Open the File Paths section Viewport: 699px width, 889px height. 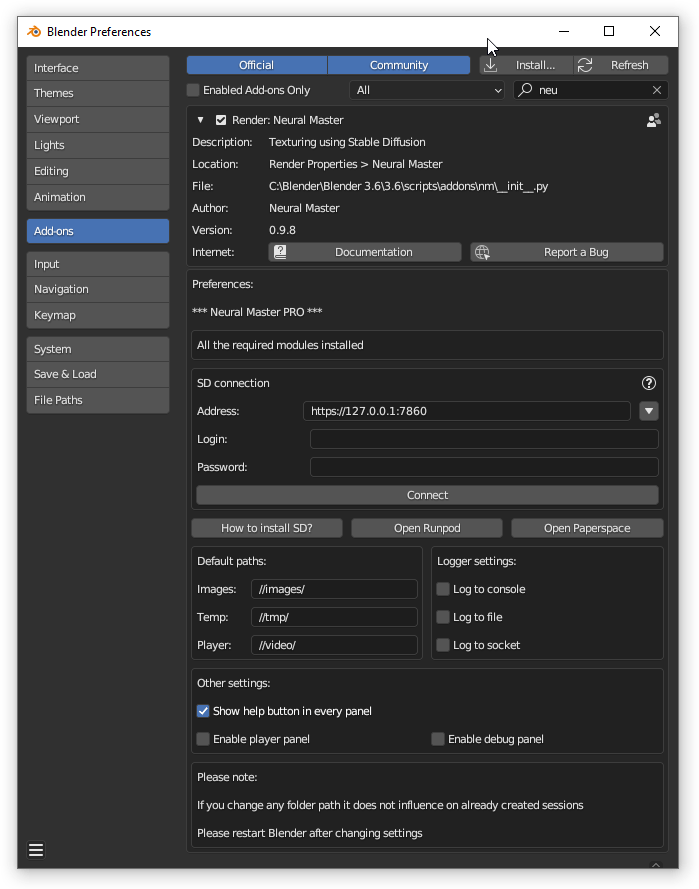(x=98, y=400)
